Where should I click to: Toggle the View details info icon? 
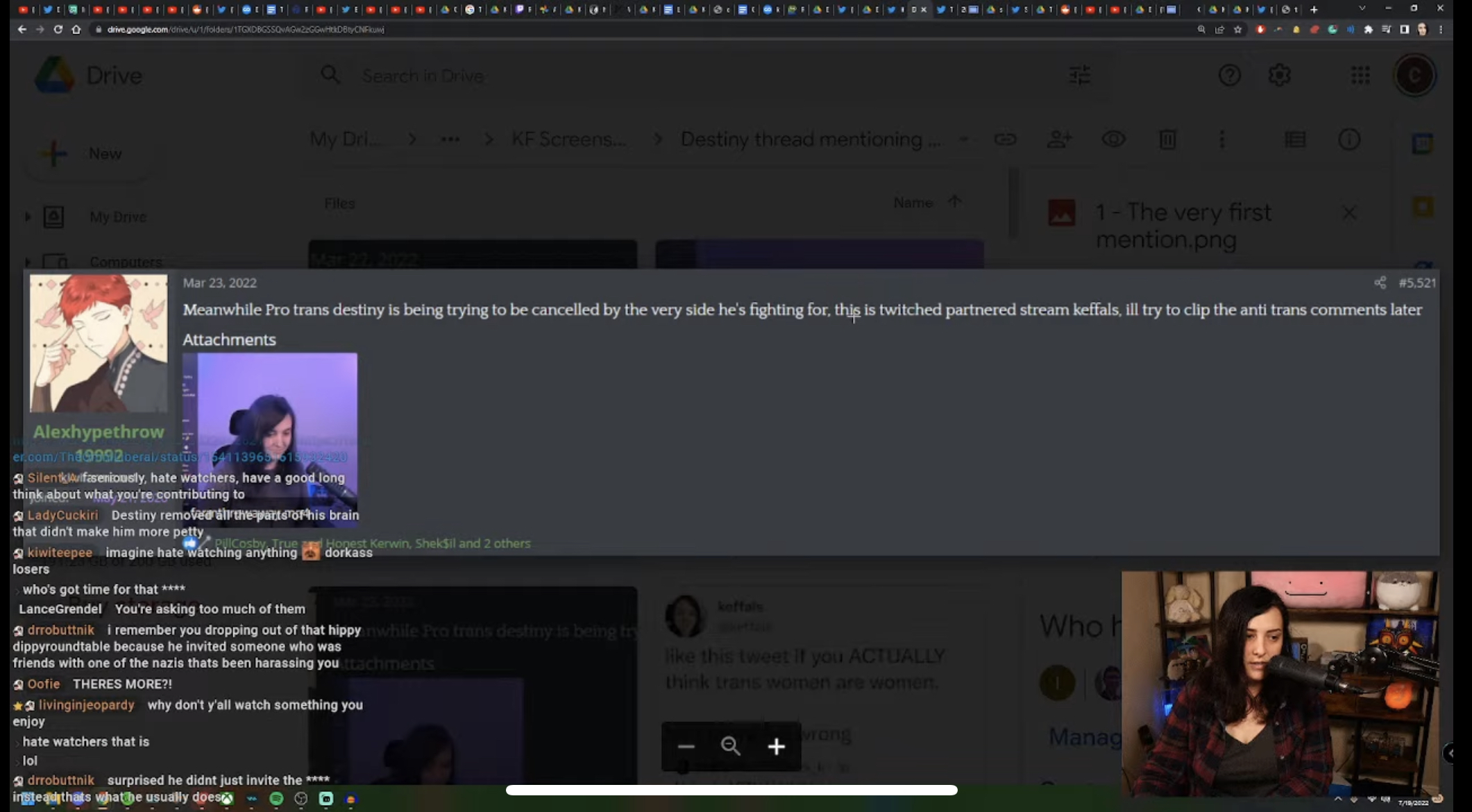[x=1348, y=139]
